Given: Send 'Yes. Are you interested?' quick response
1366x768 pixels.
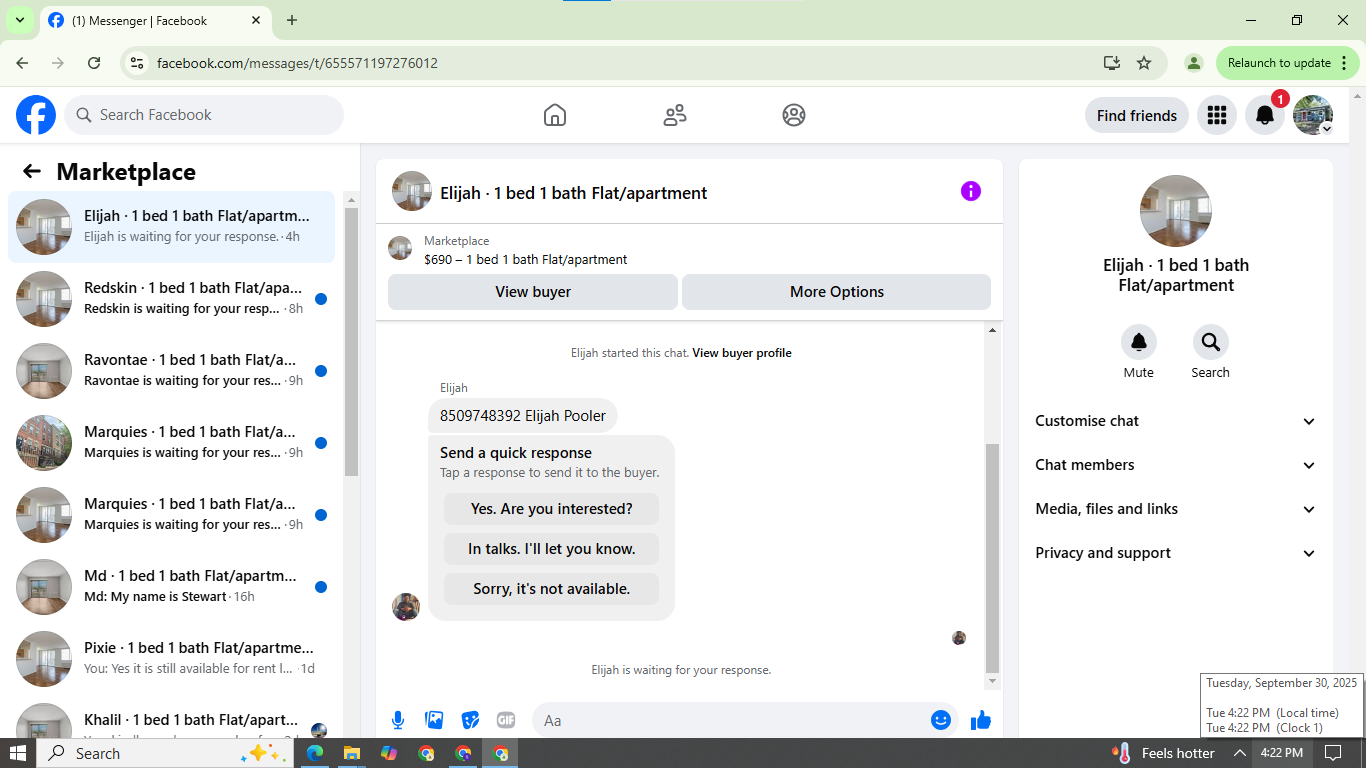Looking at the screenshot, I should [x=552, y=509].
